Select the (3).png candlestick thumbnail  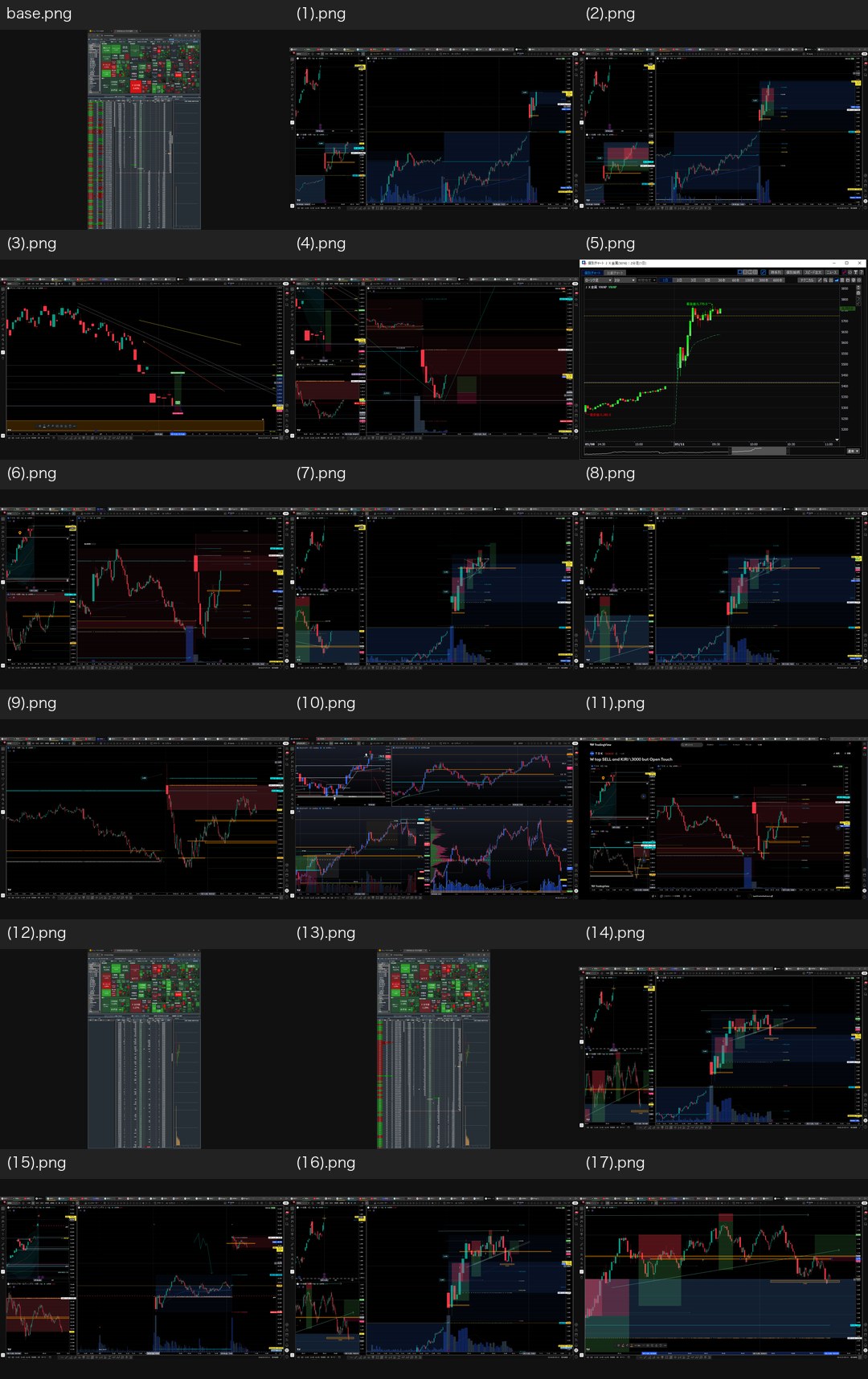coord(144,359)
